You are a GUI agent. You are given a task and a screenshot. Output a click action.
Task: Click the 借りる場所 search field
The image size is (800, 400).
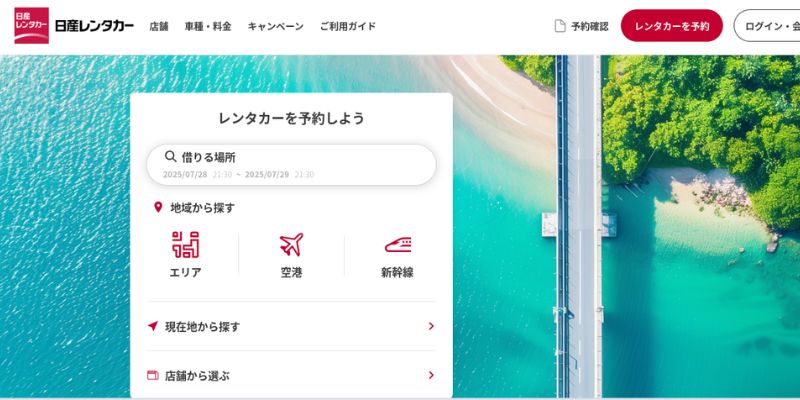[x=291, y=165]
